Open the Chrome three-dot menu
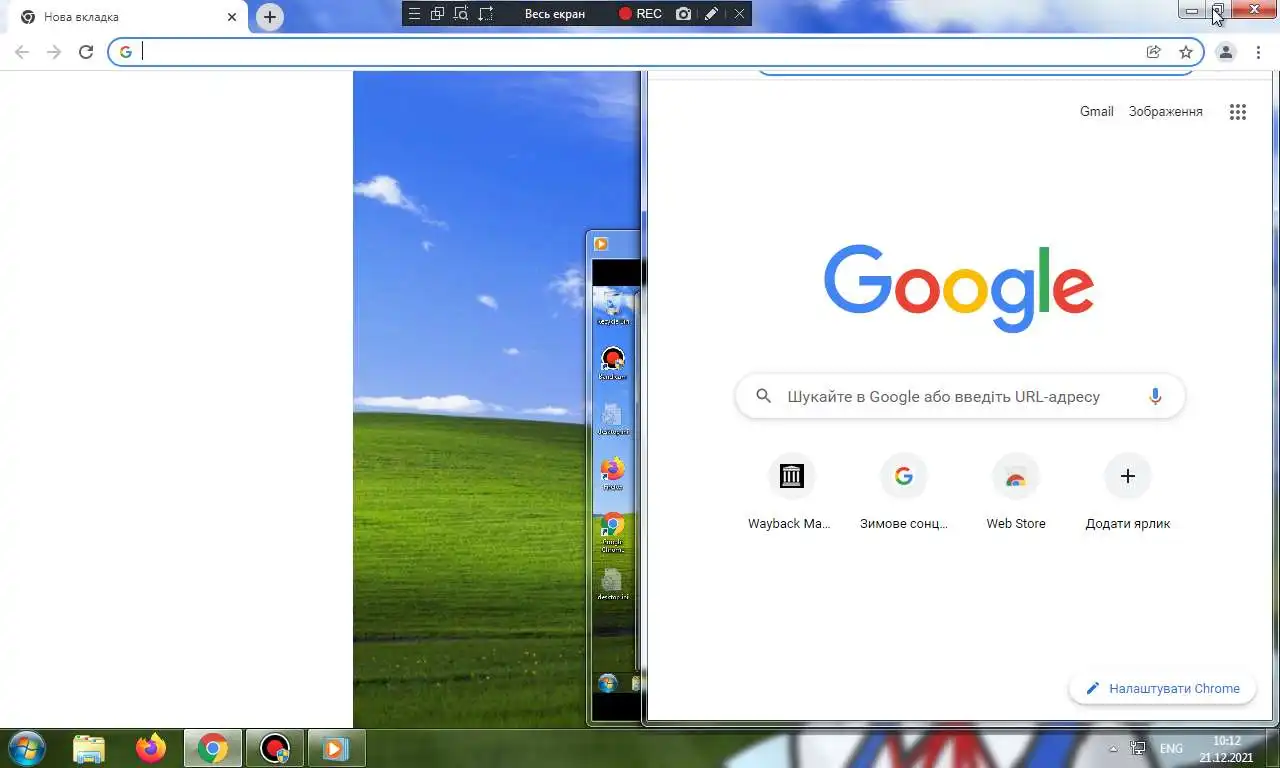Viewport: 1280px width, 768px height. (1258, 52)
